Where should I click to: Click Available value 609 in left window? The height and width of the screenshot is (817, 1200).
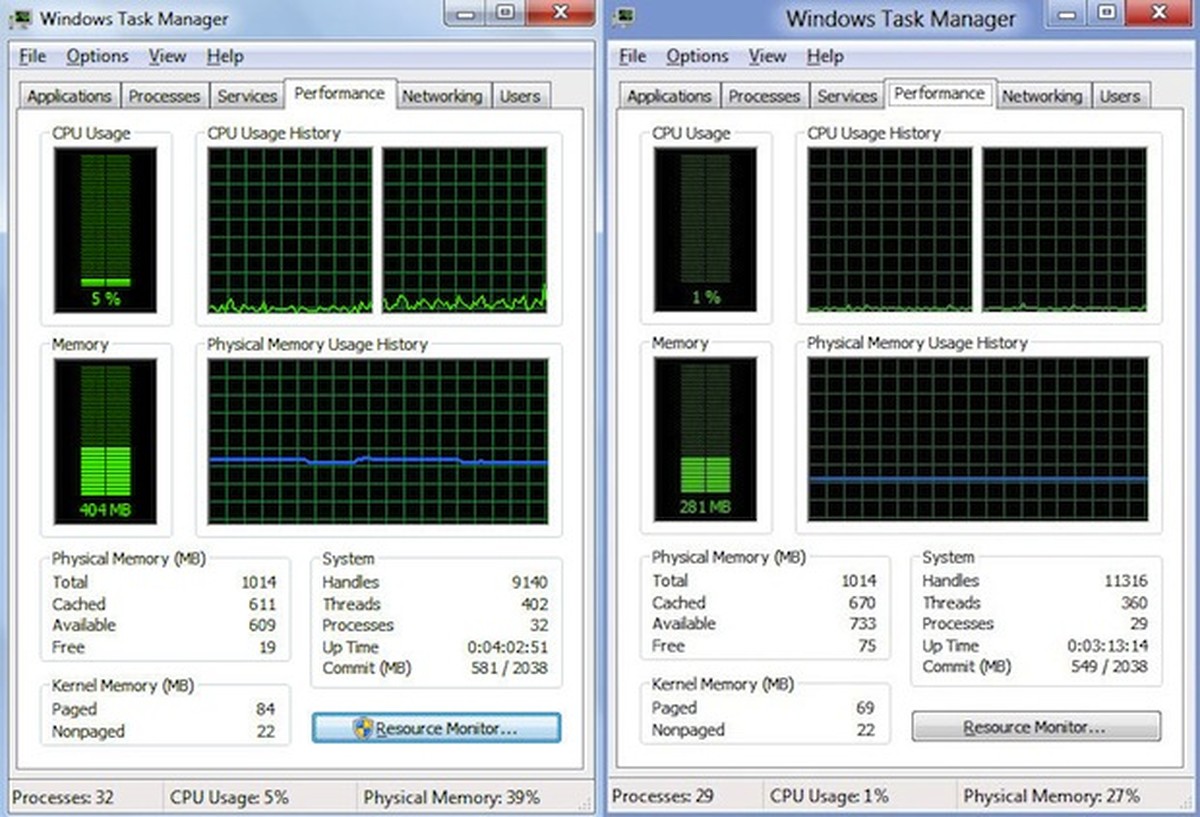(x=262, y=625)
